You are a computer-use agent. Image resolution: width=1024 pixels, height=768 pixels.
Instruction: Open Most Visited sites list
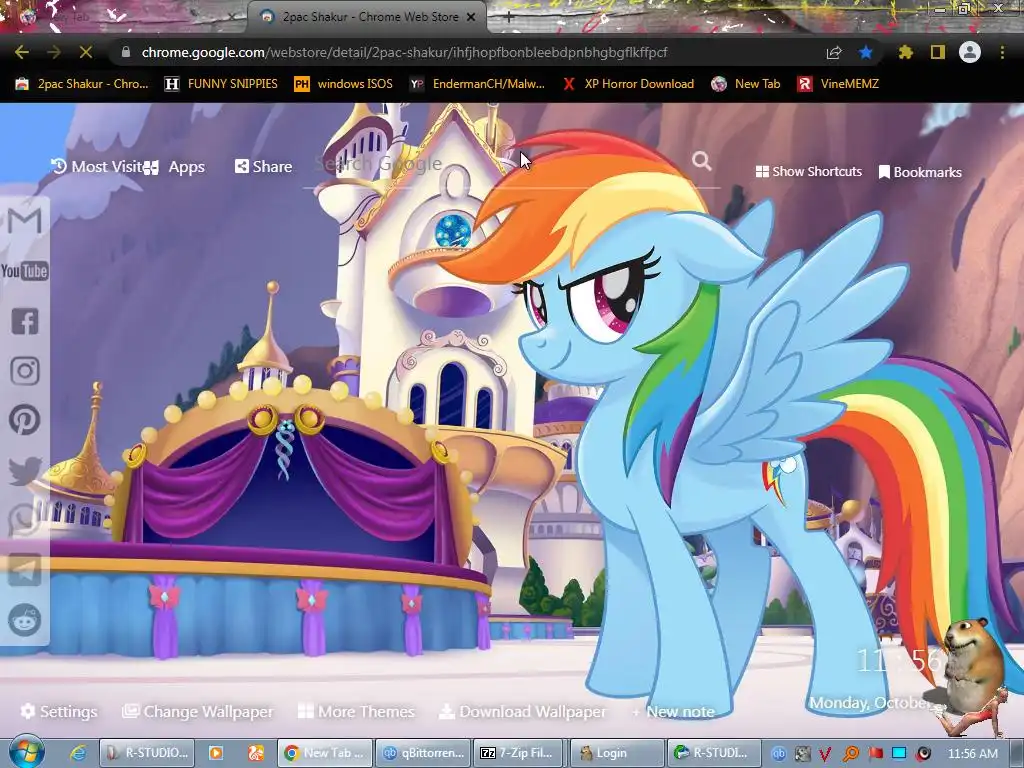click(97, 167)
